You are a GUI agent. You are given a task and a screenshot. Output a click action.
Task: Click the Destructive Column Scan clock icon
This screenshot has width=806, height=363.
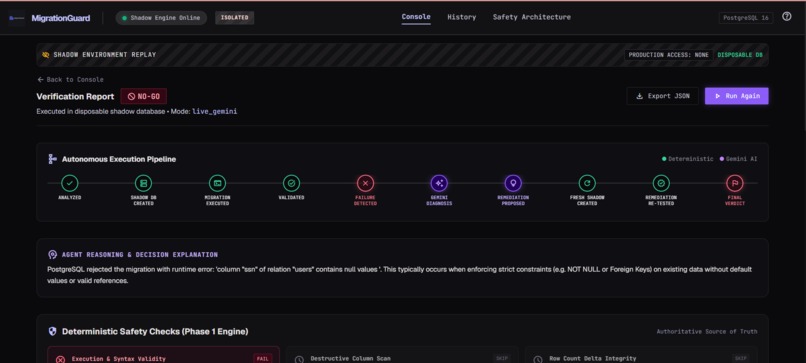[x=299, y=359]
